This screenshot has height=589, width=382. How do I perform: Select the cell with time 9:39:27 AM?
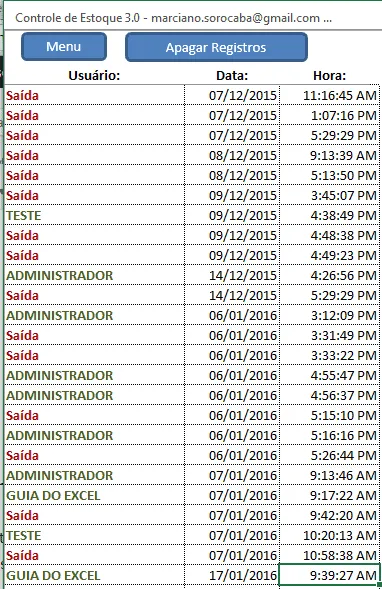pos(329,575)
